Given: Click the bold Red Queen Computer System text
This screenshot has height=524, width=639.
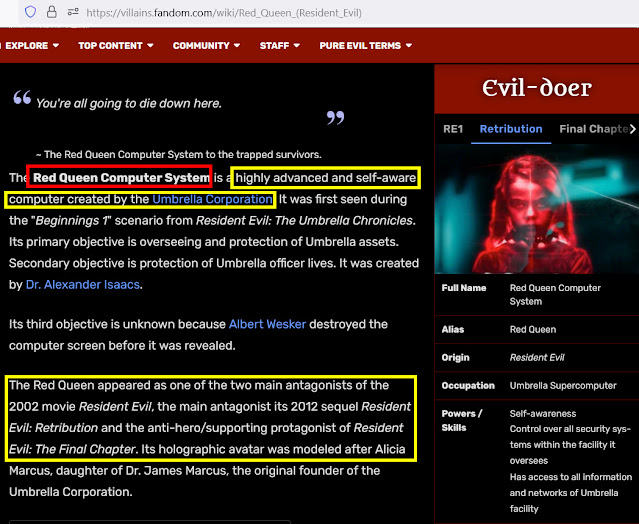Looking at the screenshot, I should click(x=121, y=178).
